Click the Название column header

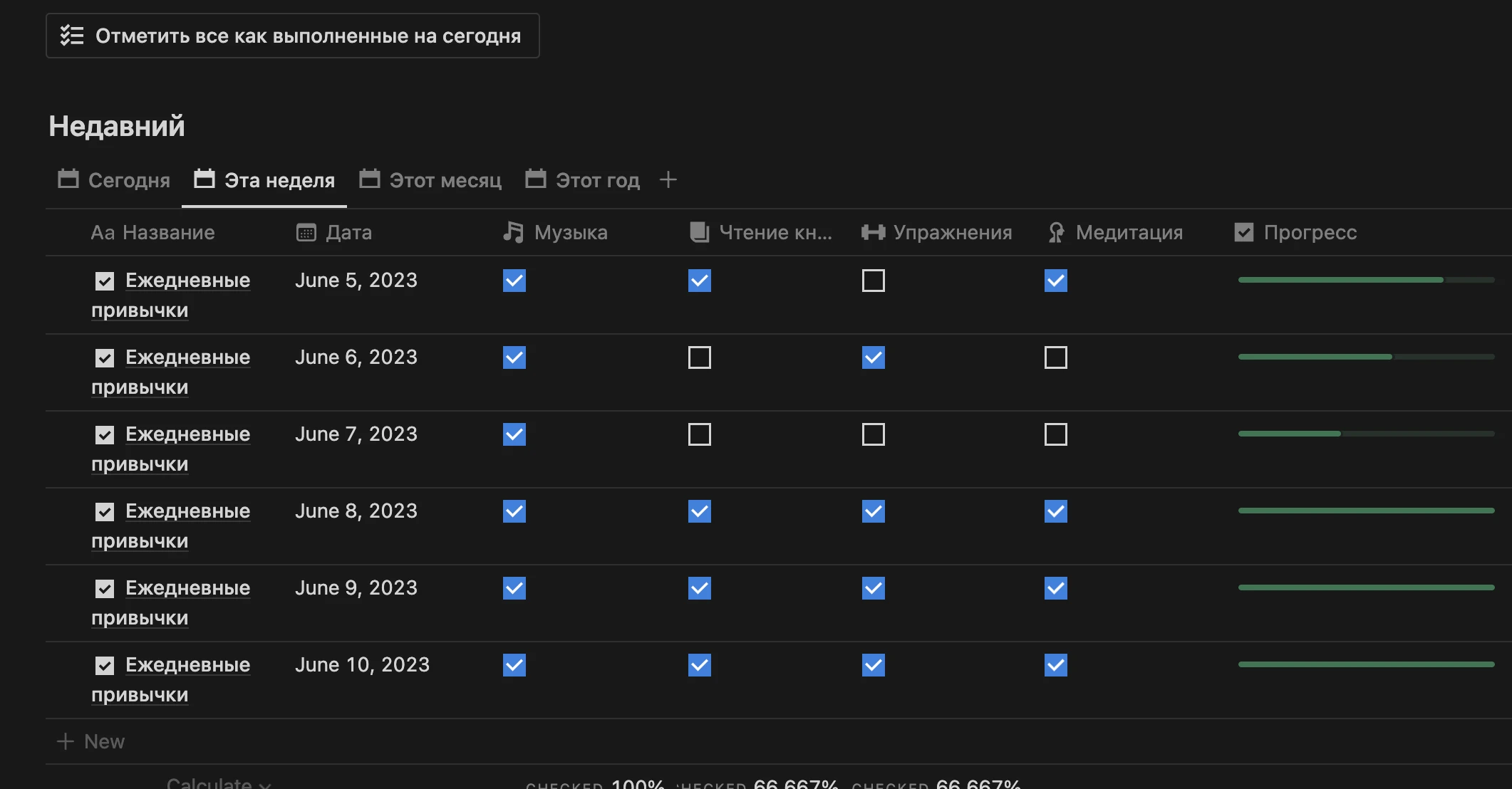[153, 232]
